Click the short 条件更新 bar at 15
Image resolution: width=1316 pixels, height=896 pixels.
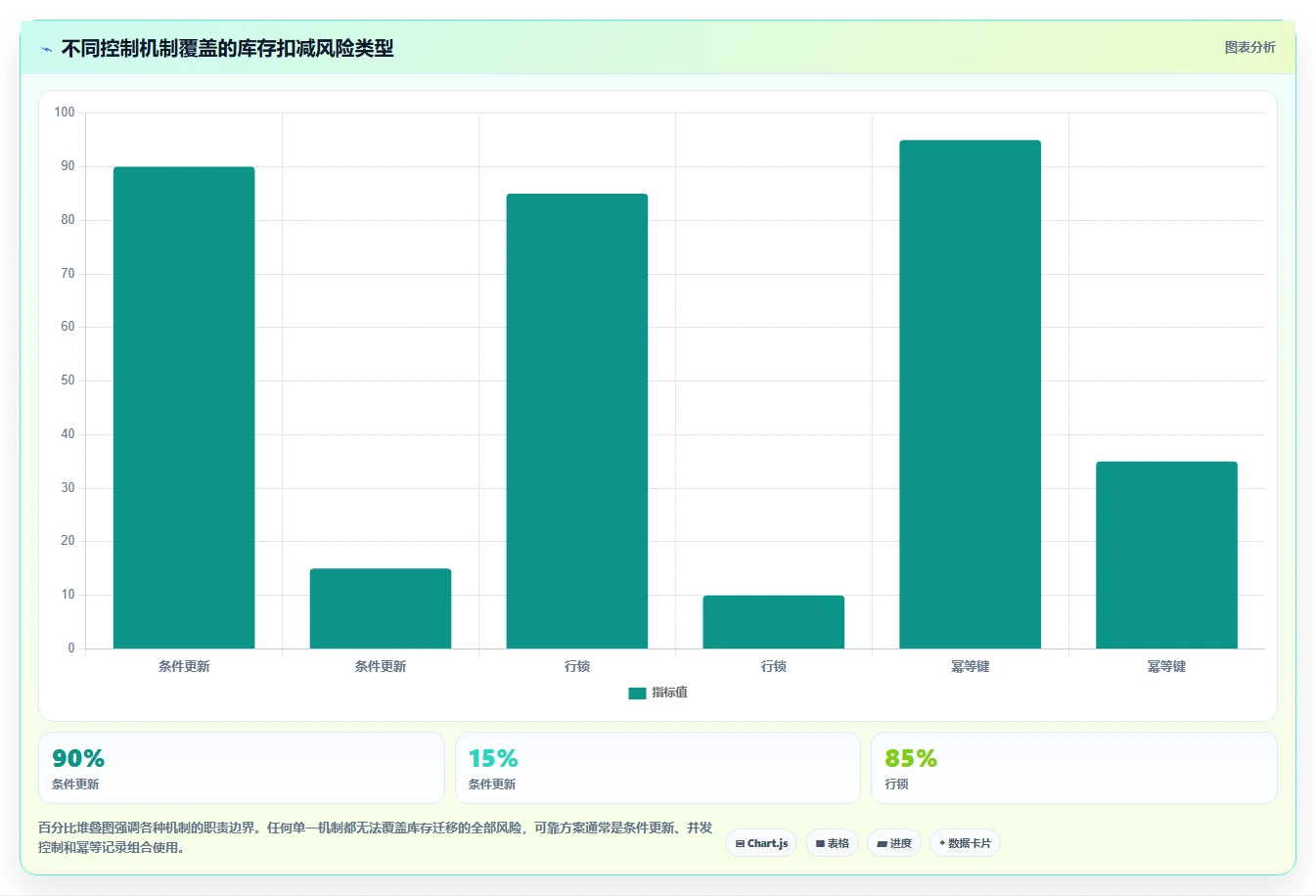point(381,608)
